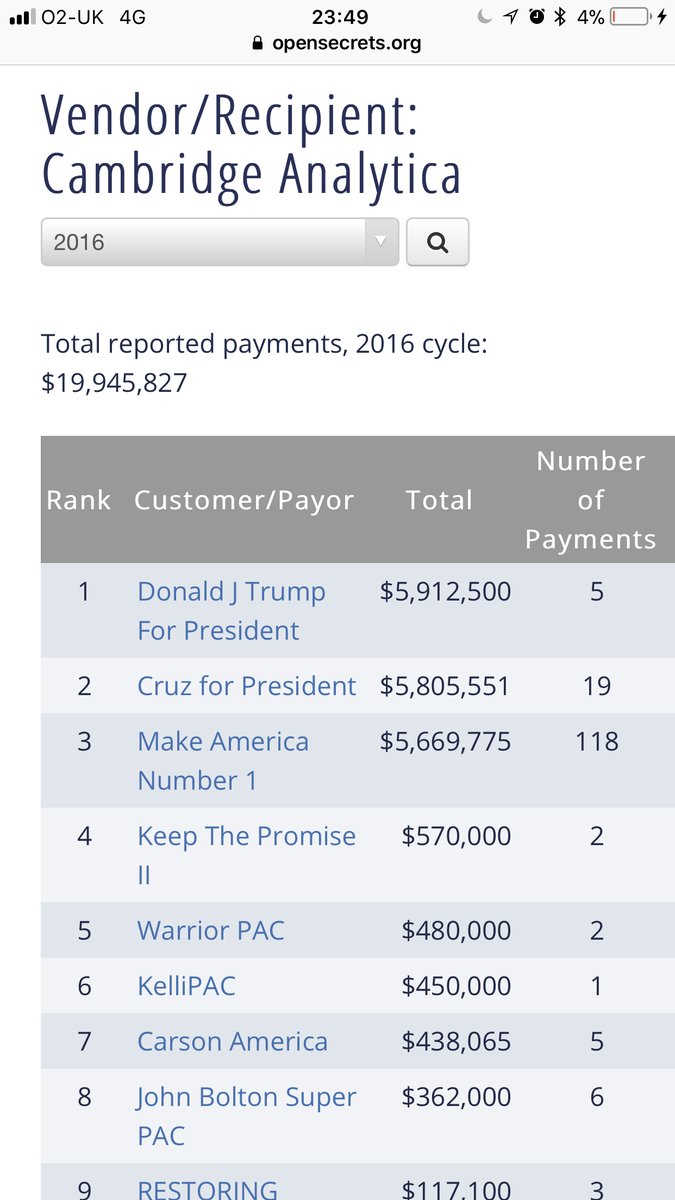Sort by the Total column header
675x1200 pixels.
click(x=439, y=500)
